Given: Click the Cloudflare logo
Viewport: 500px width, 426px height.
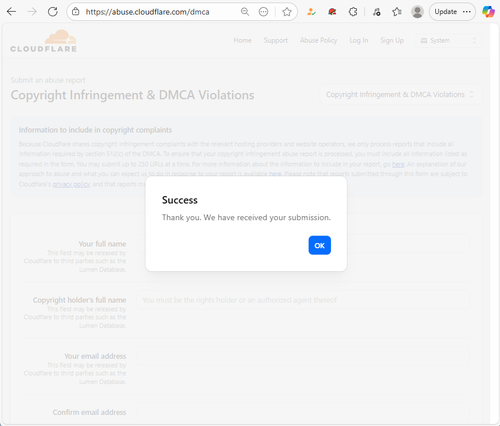Looking at the screenshot, I should click(x=44, y=41).
